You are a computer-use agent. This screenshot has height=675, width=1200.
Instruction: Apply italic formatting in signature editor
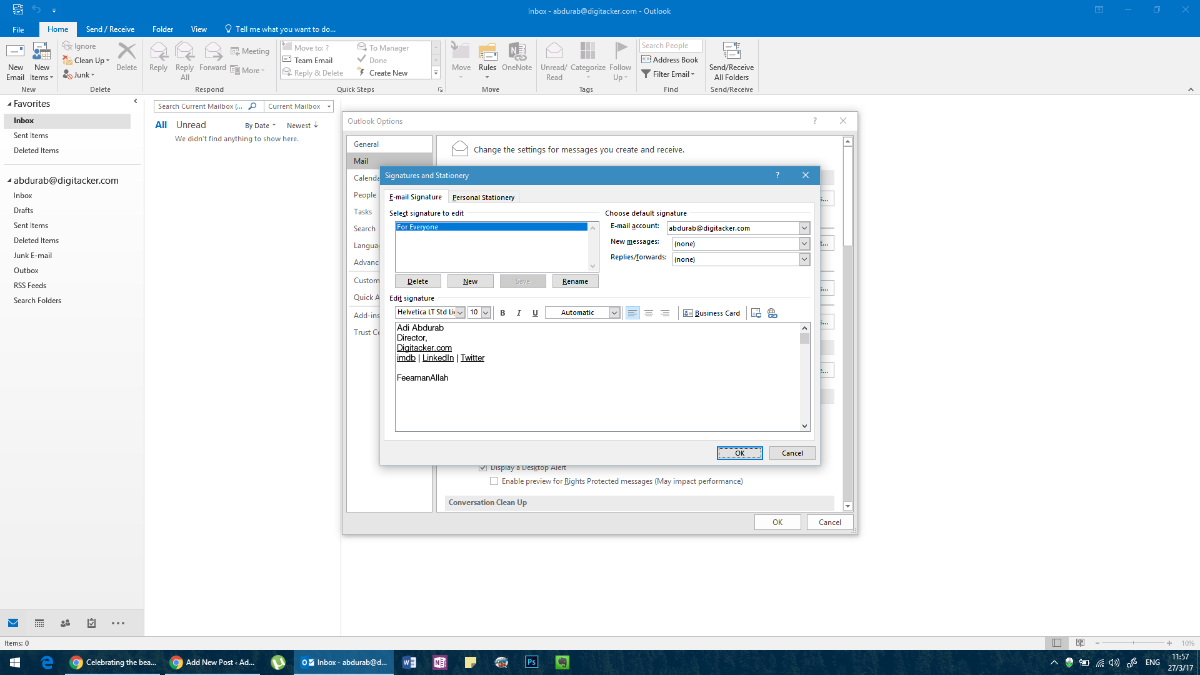point(518,313)
